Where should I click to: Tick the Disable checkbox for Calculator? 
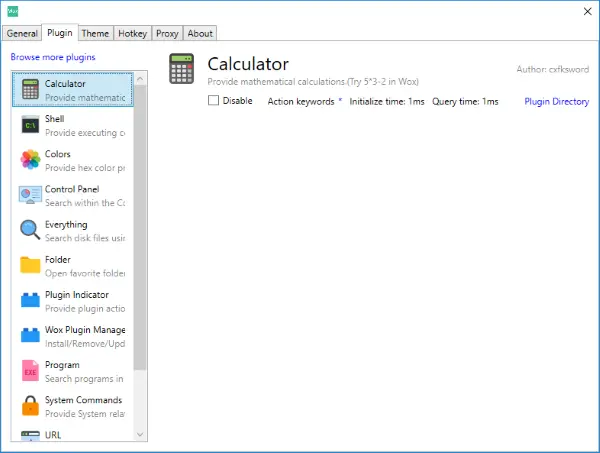pyautogui.click(x=213, y=101)
